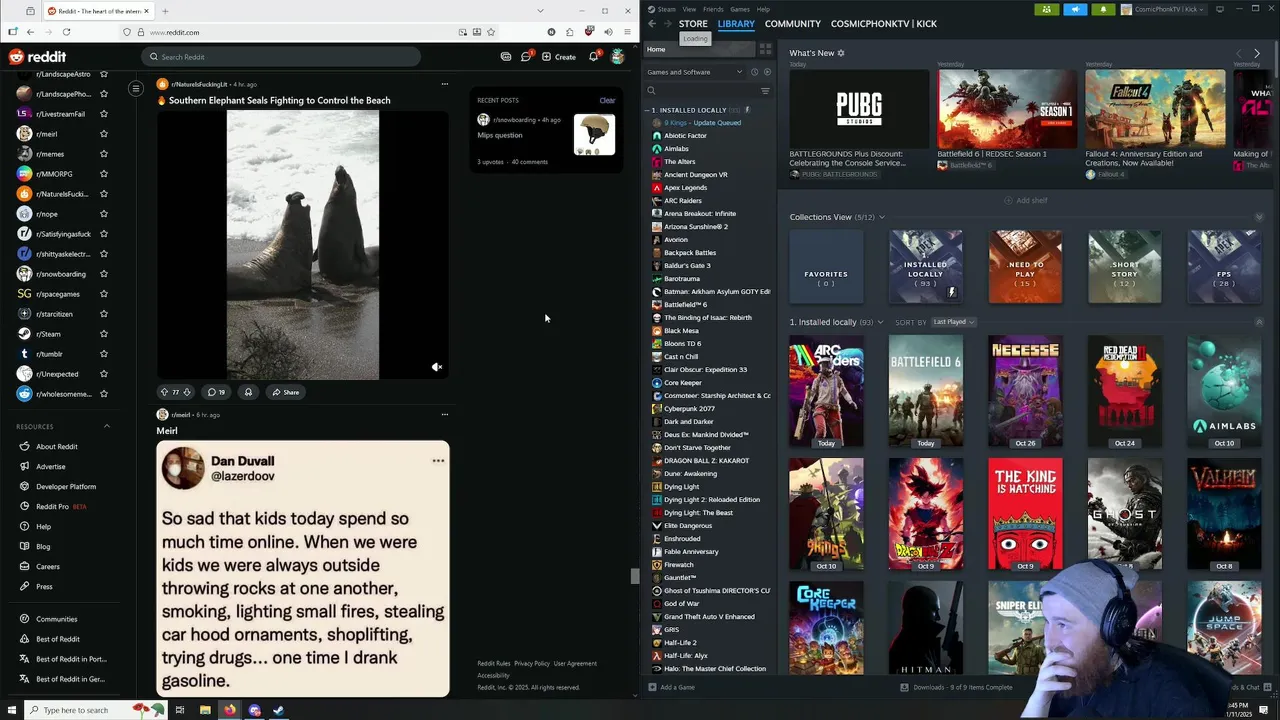
Task: Switch to the COMMUNITY tab in Steam
Action: [x=793, y=24]
